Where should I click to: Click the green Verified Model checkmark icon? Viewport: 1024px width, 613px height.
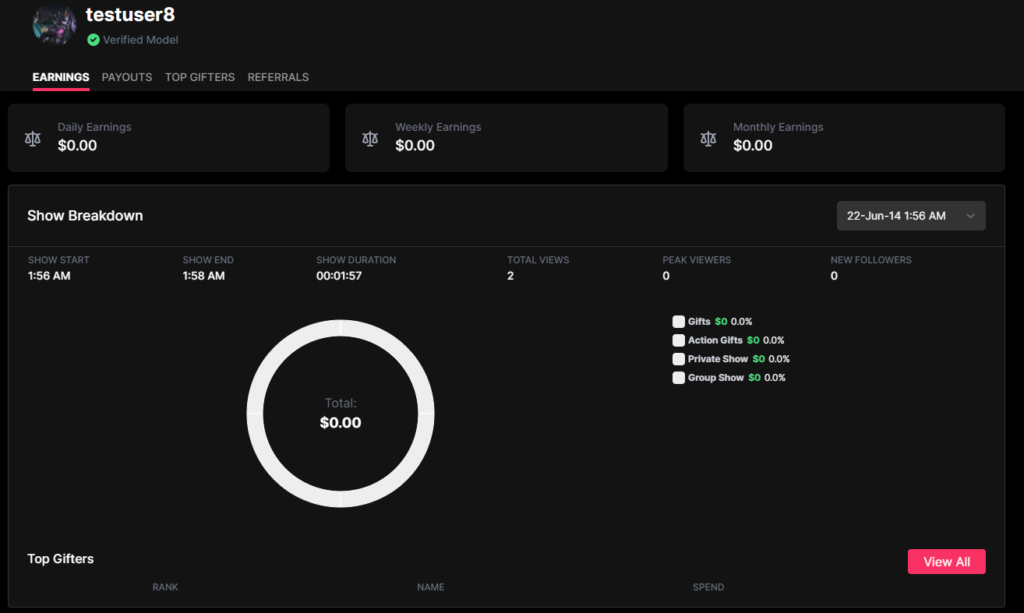point(93,40)
